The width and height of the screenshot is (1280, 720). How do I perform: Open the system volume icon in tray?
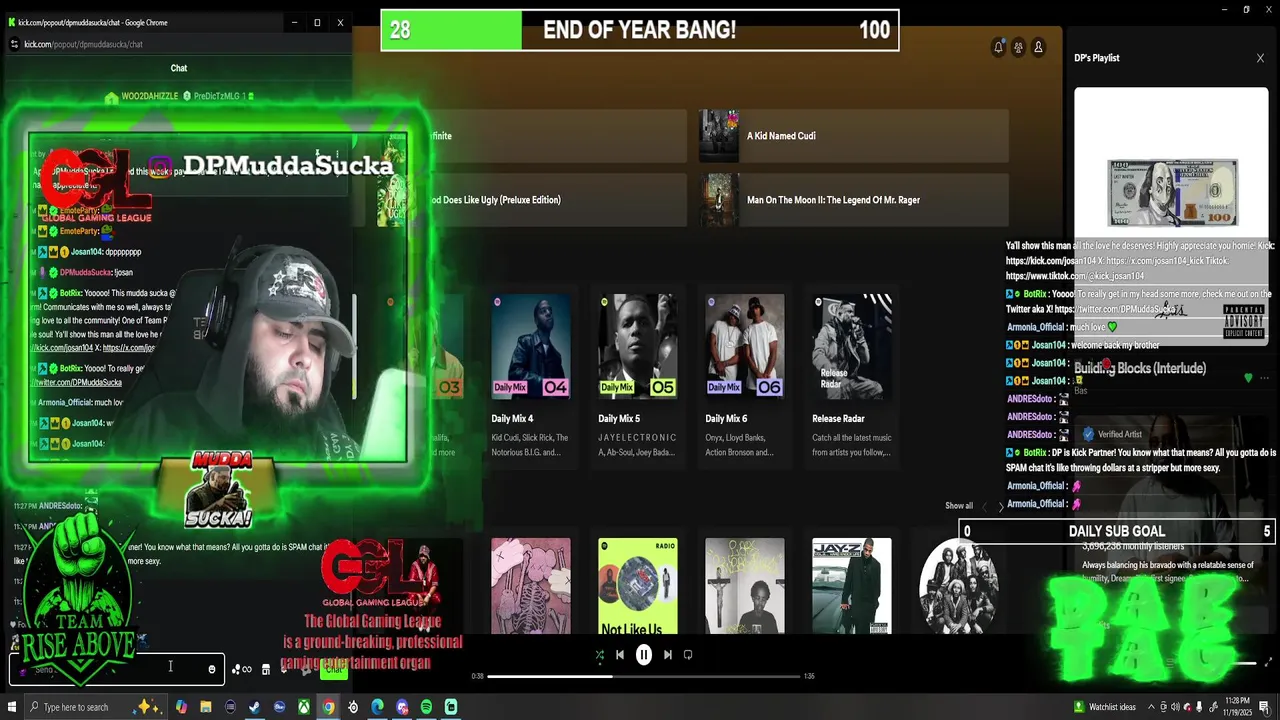coord(1175,707)
